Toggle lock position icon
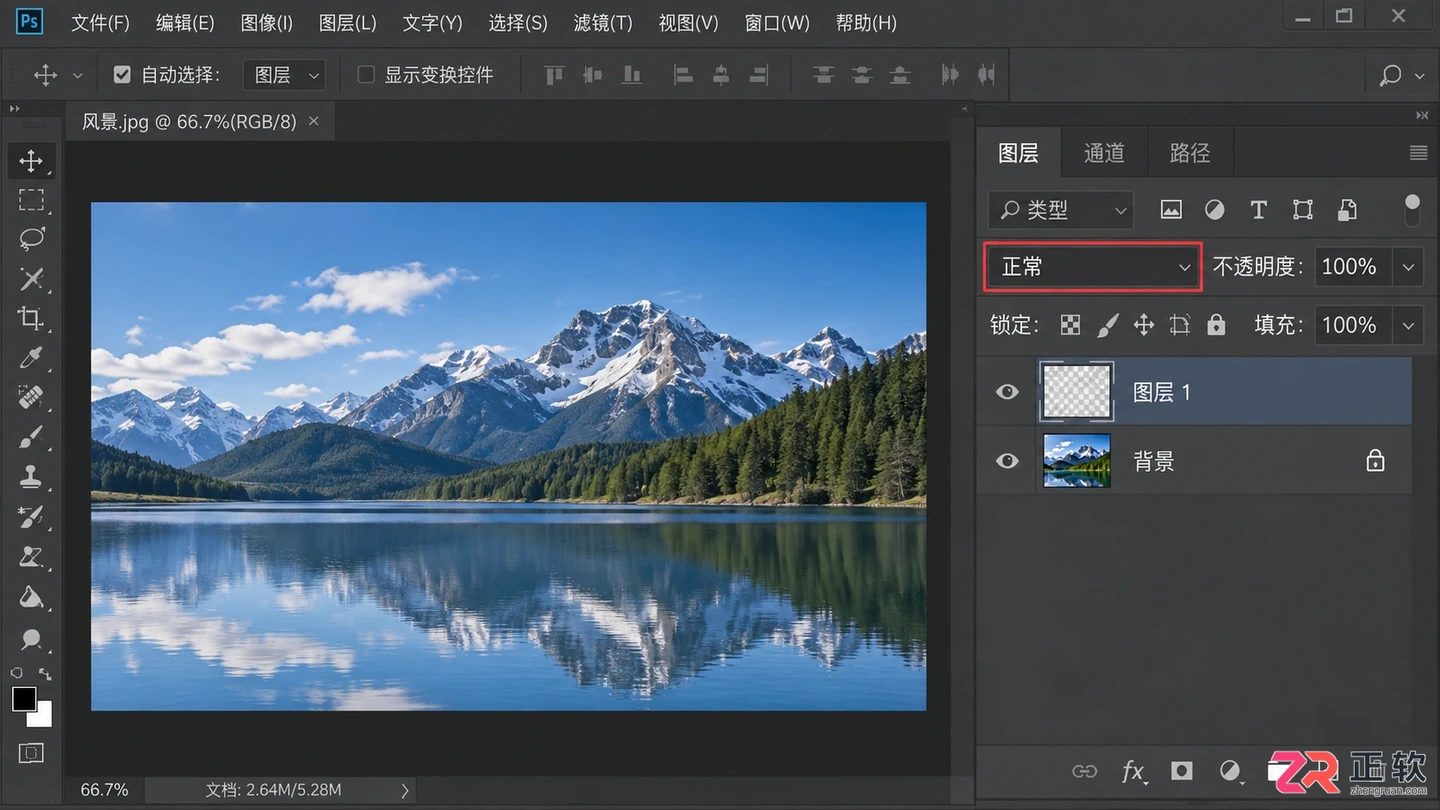Image resolution: width=1440 pixels, height=810 pixels. pos(1144,325)
